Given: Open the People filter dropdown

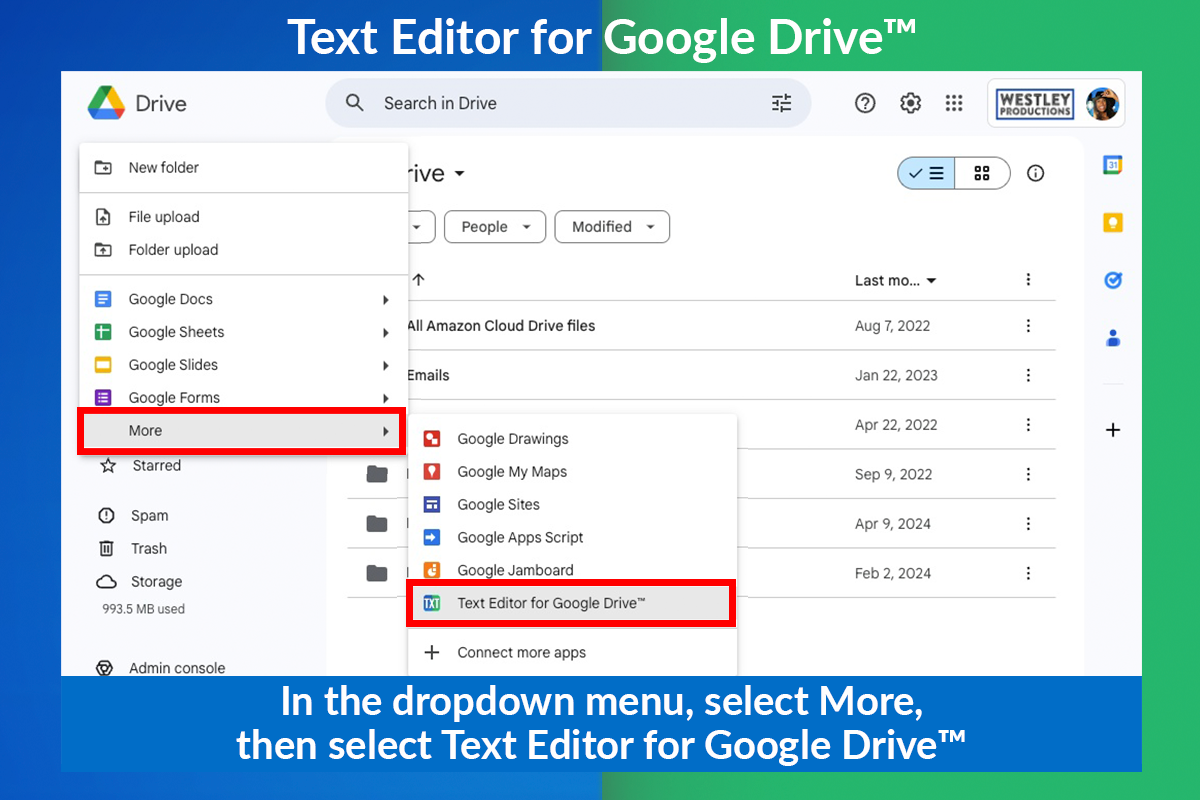Looking at the screenshot, I should click(495, 227).
